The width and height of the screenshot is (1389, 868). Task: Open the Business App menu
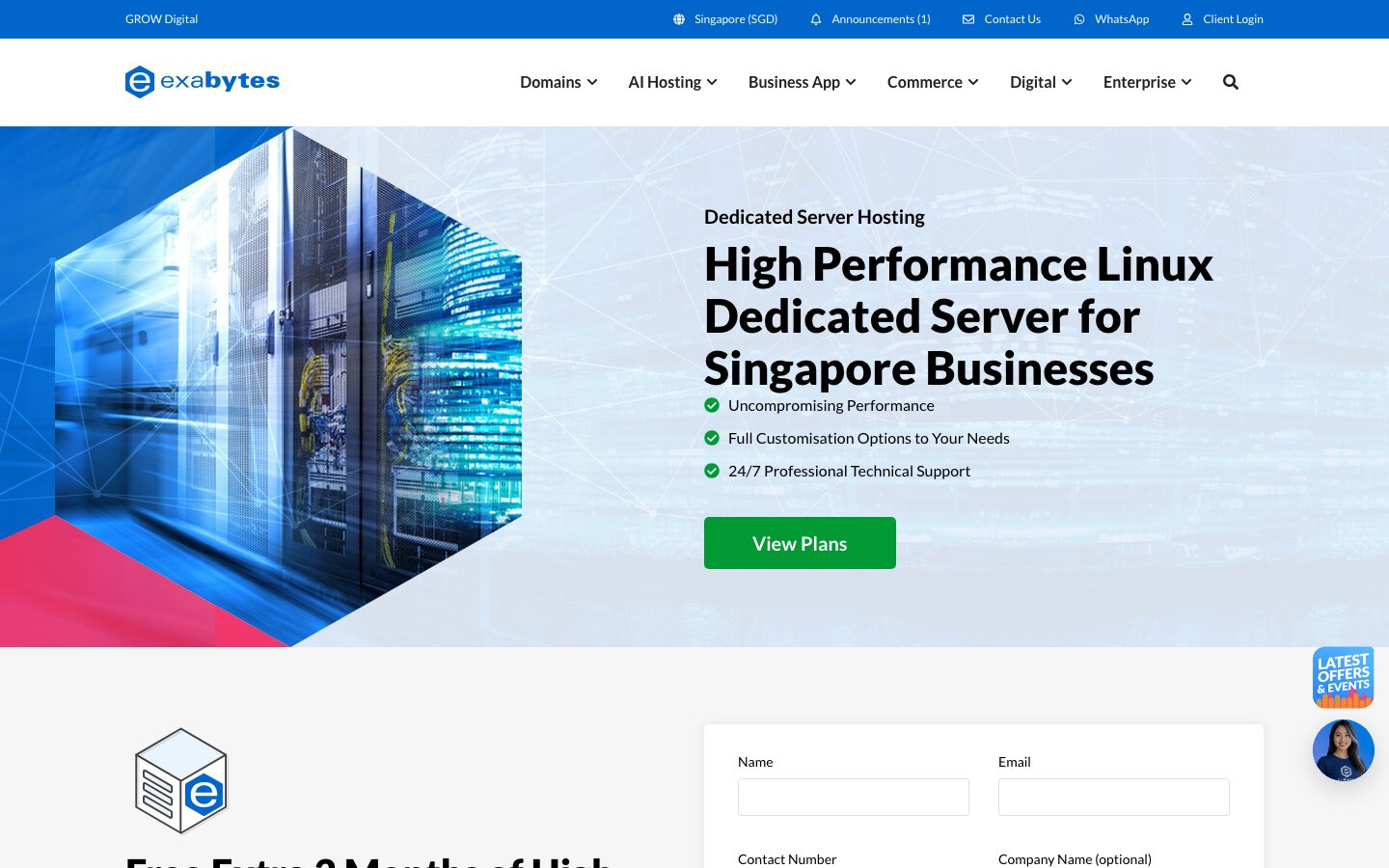802,82
